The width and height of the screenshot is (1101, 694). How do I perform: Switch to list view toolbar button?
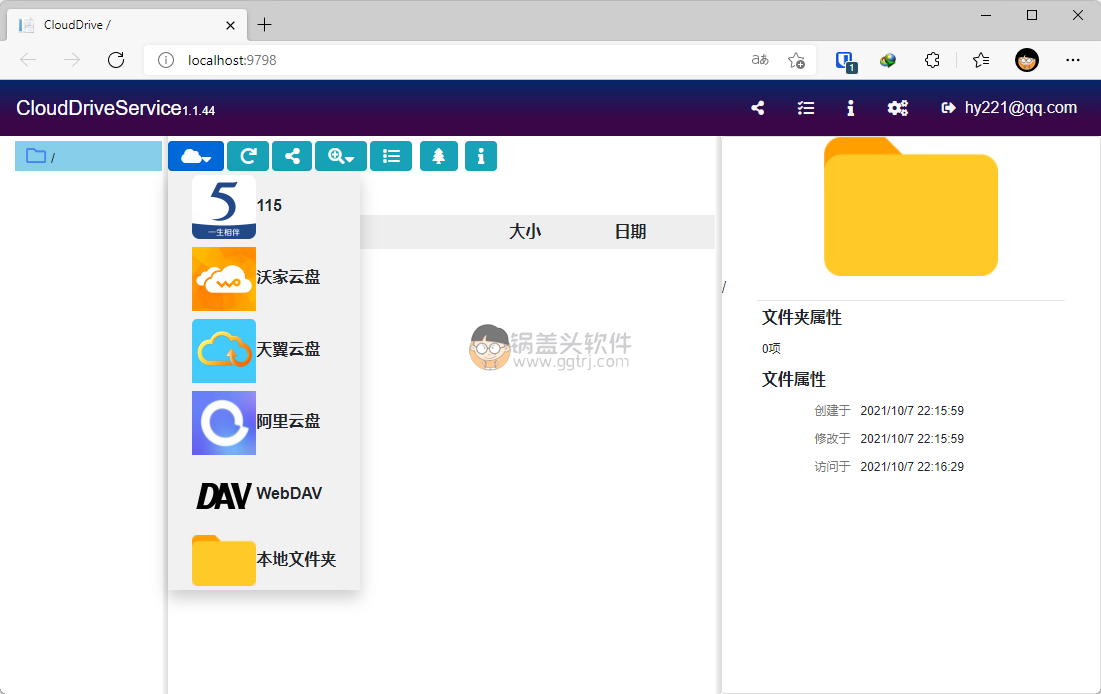point(391,156)
